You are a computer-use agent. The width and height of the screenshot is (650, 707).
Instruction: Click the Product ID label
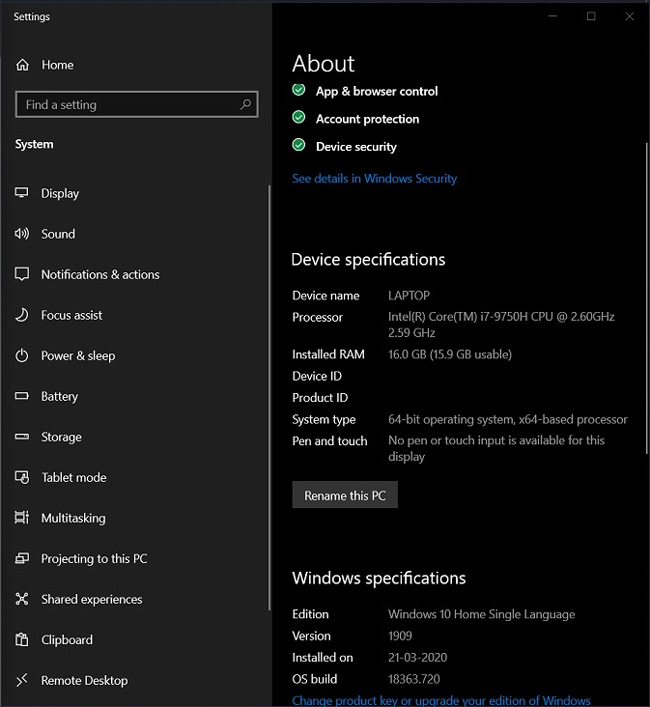(320, 398)
